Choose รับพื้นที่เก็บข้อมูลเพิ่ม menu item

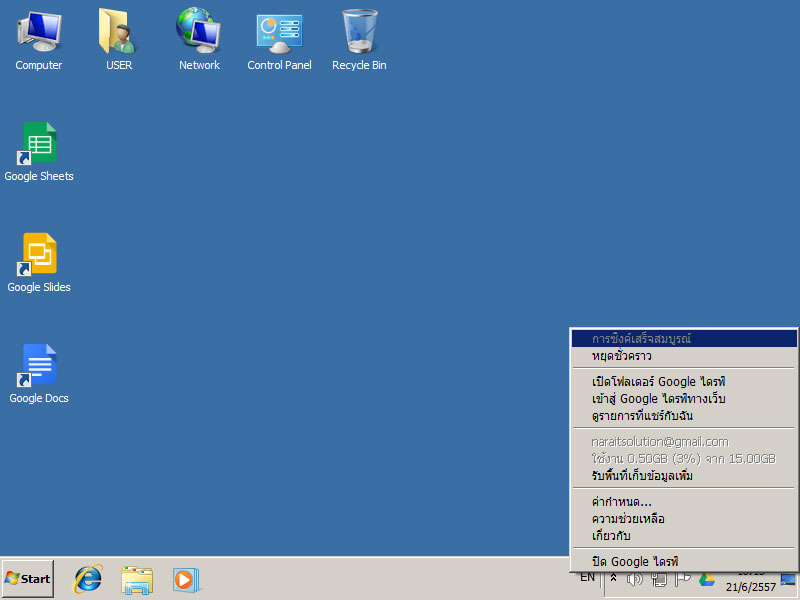(x=684, y=476)
